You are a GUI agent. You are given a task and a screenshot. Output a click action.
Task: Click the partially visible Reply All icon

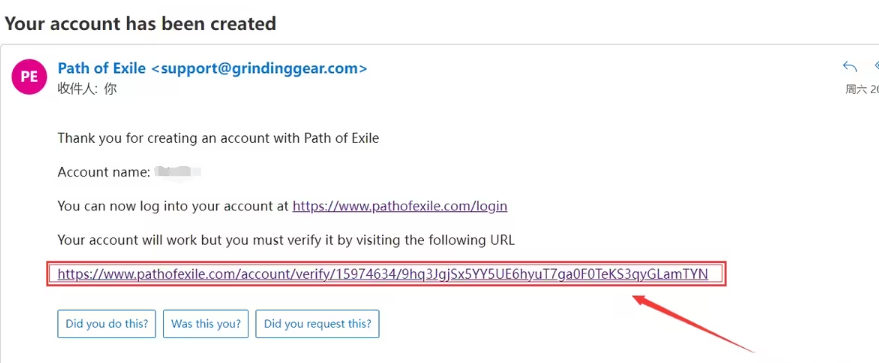(876, 67)
